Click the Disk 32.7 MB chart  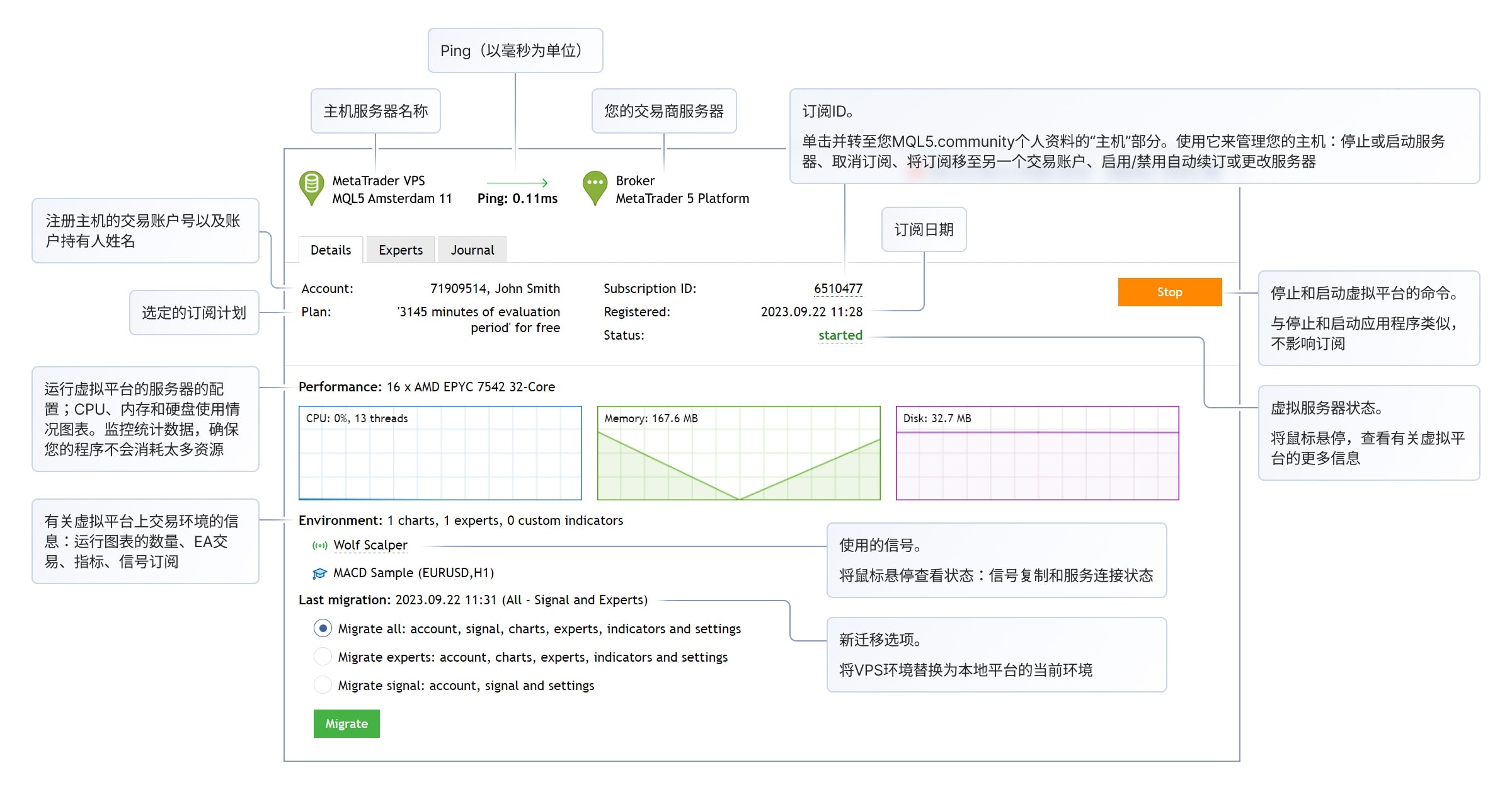[1036, 453]
